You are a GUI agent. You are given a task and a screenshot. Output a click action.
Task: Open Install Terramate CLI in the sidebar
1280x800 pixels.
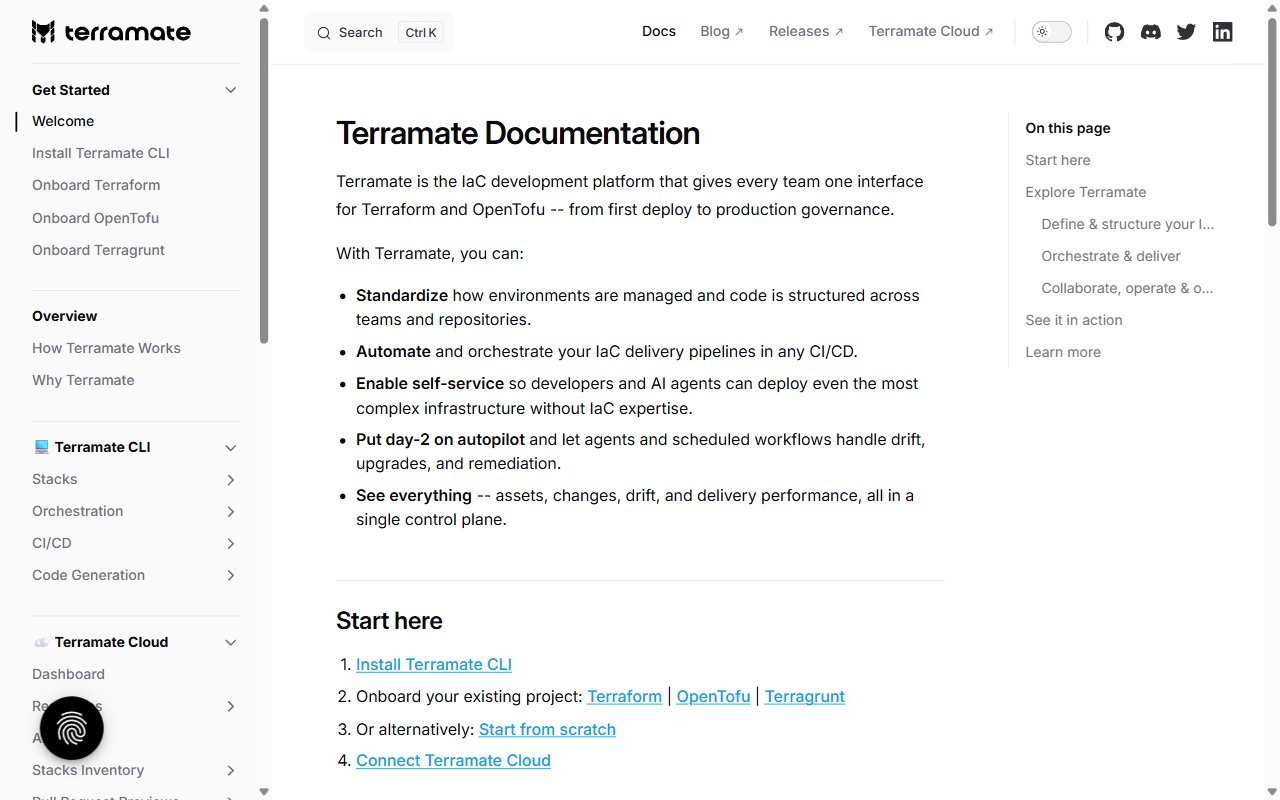click(x=101, y=153)
